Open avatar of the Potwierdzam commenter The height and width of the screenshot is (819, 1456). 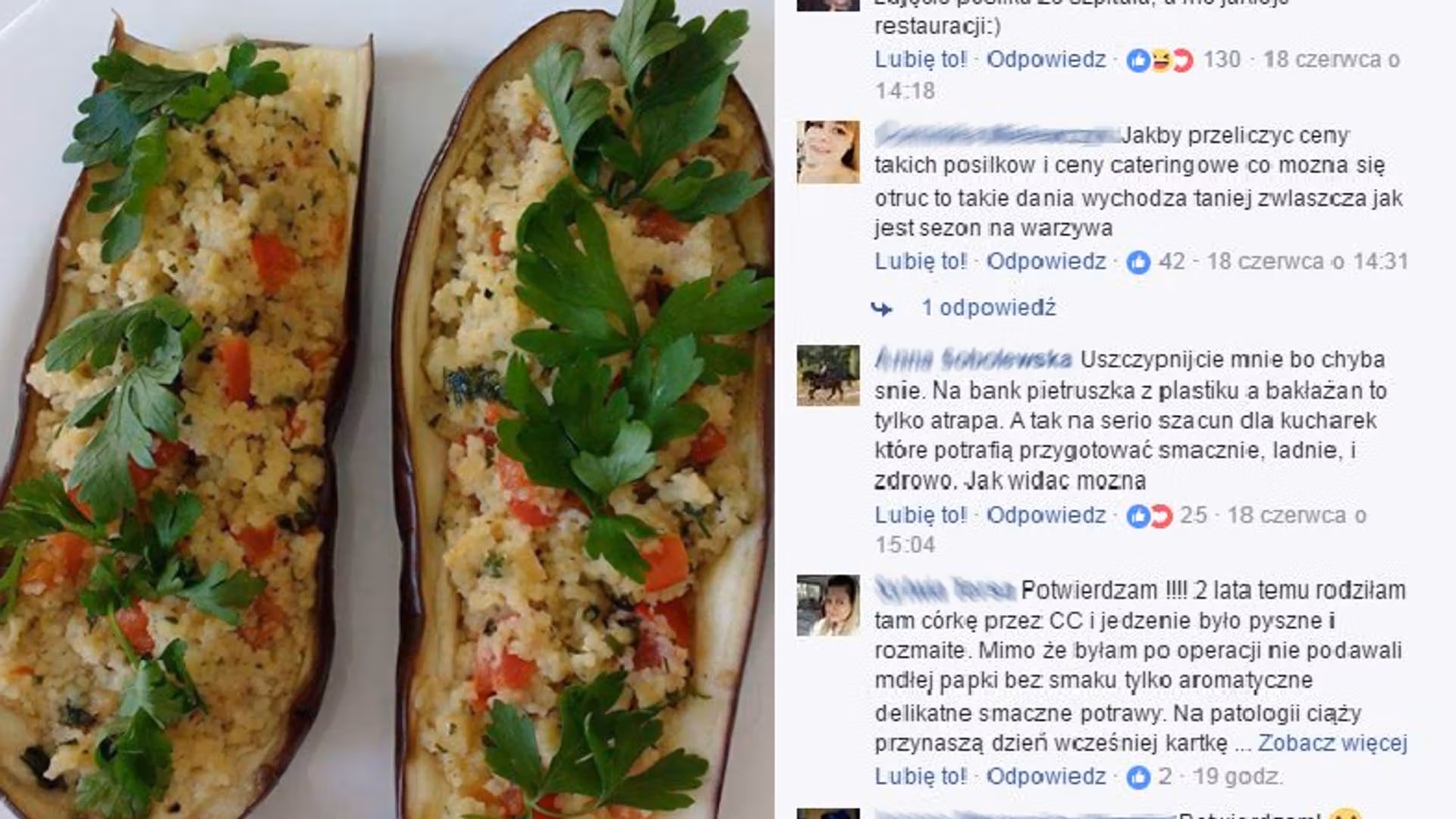[x=828, y=605]
